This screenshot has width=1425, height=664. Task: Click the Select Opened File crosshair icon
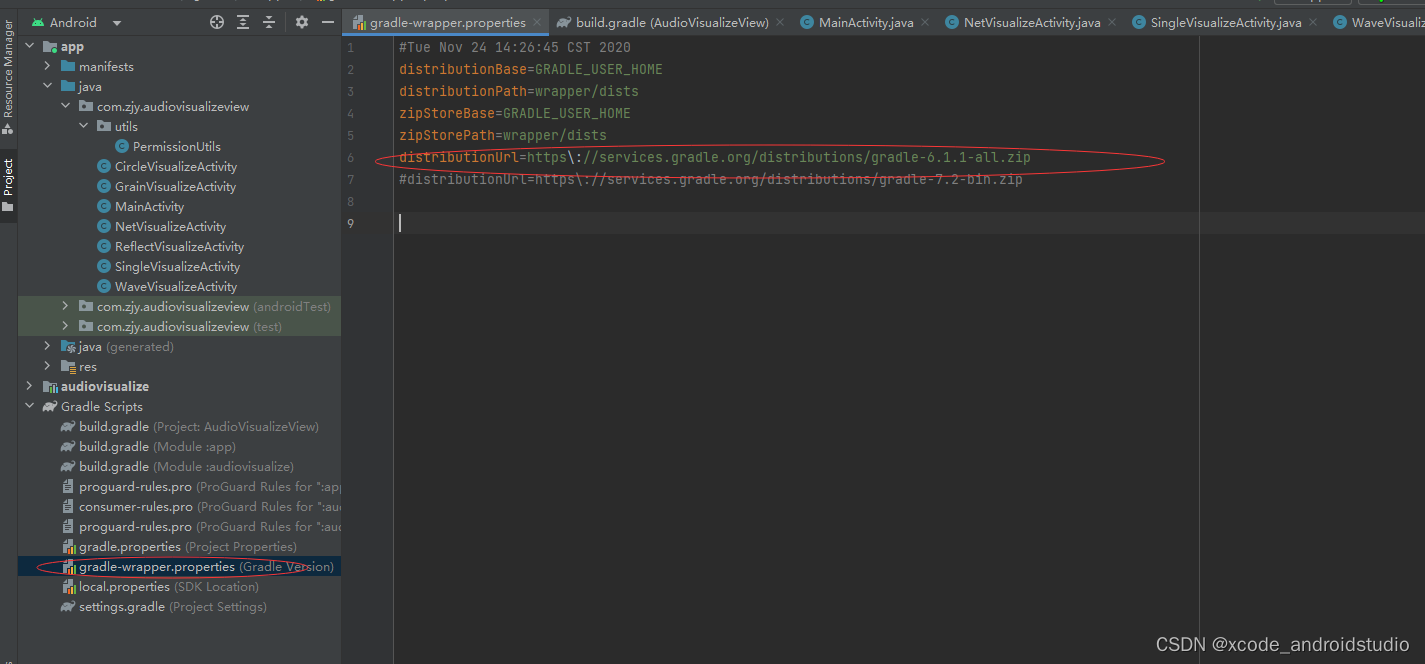[217, 21]
